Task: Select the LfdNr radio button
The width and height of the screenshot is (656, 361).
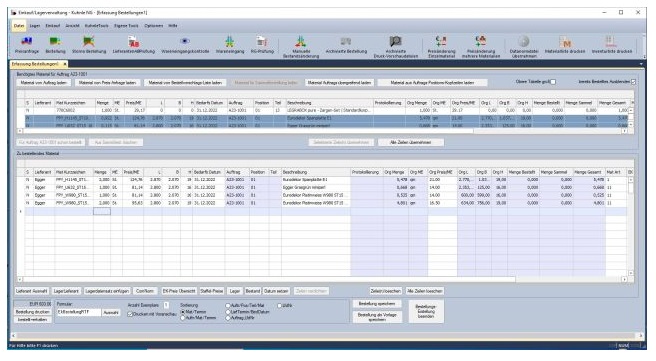Action: pyautogui.click(x=279, y=306)
